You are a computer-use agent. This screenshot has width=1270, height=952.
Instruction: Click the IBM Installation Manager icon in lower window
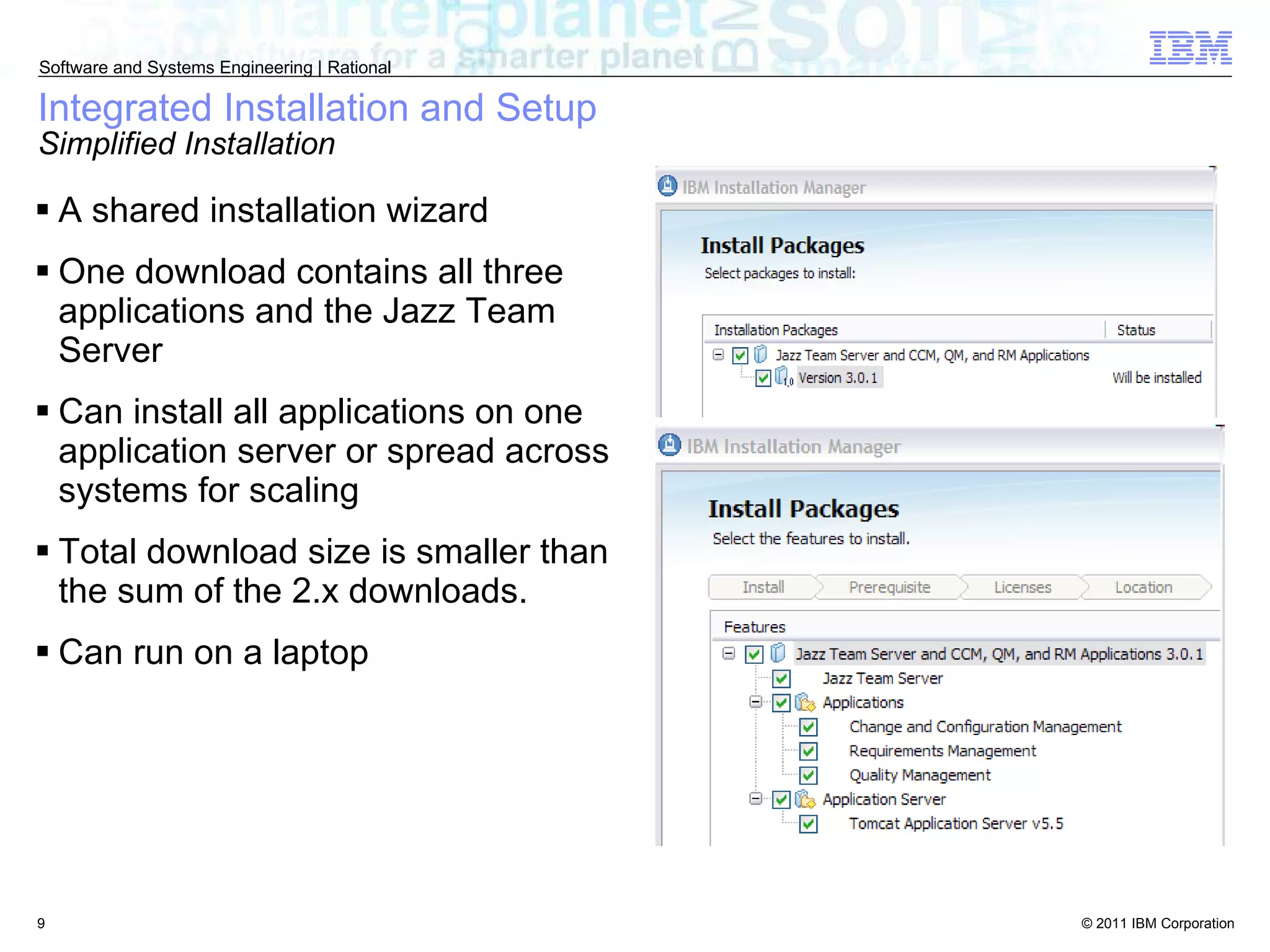669,445
